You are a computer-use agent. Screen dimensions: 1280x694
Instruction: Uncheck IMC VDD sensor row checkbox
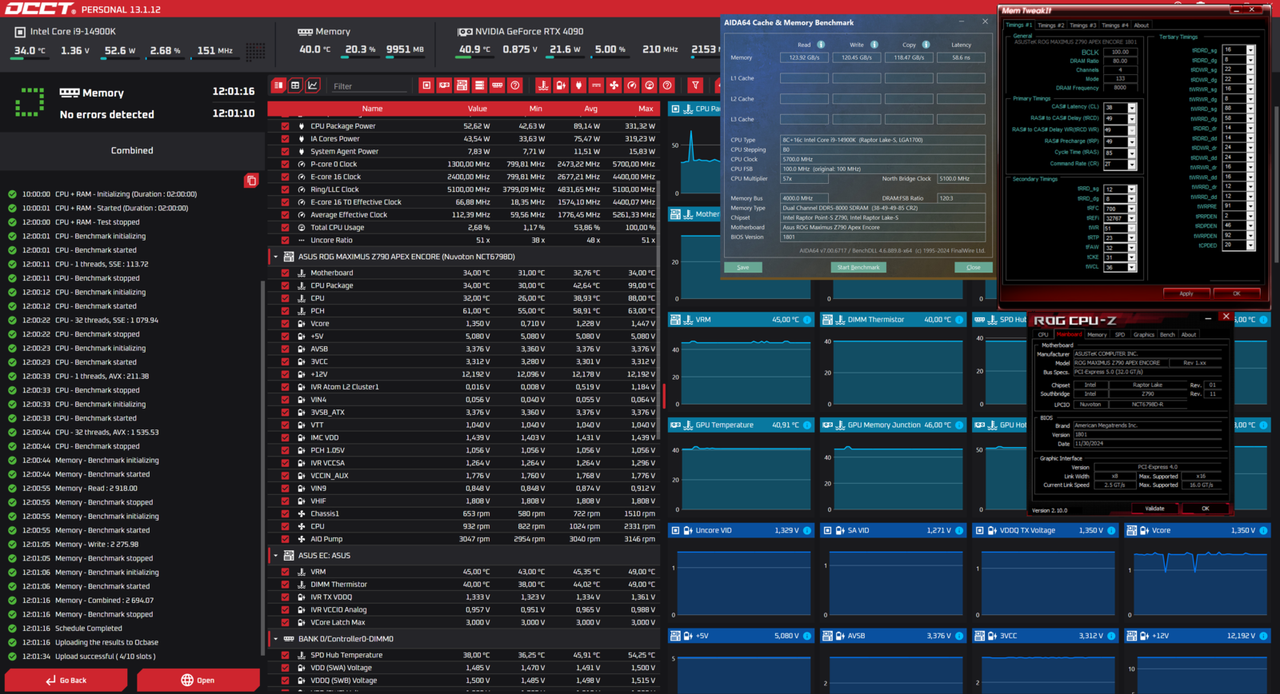(x=285, y=437)
